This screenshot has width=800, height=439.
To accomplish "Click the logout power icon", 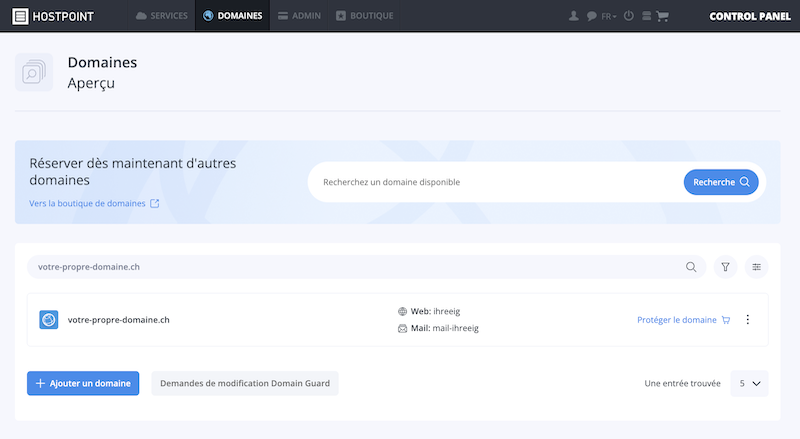I will click(629, 16).
